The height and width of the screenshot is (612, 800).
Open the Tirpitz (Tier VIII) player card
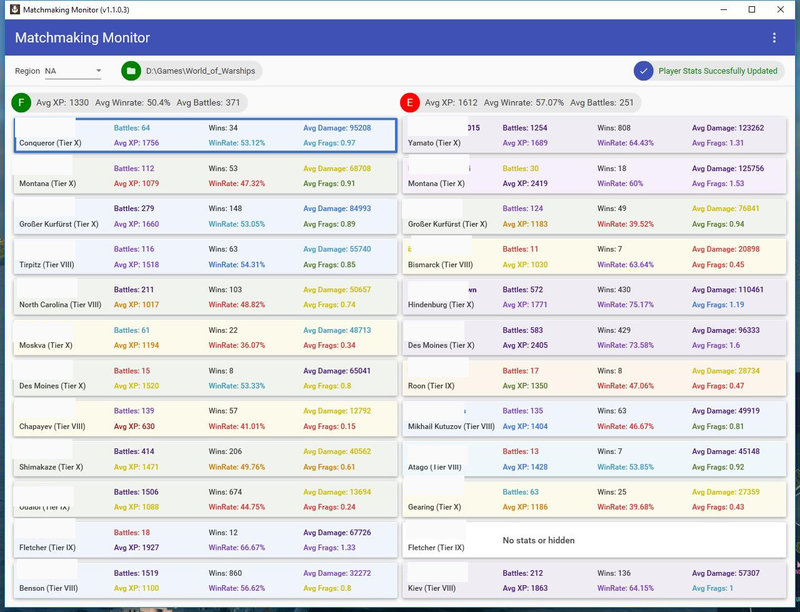pos(206,256)
